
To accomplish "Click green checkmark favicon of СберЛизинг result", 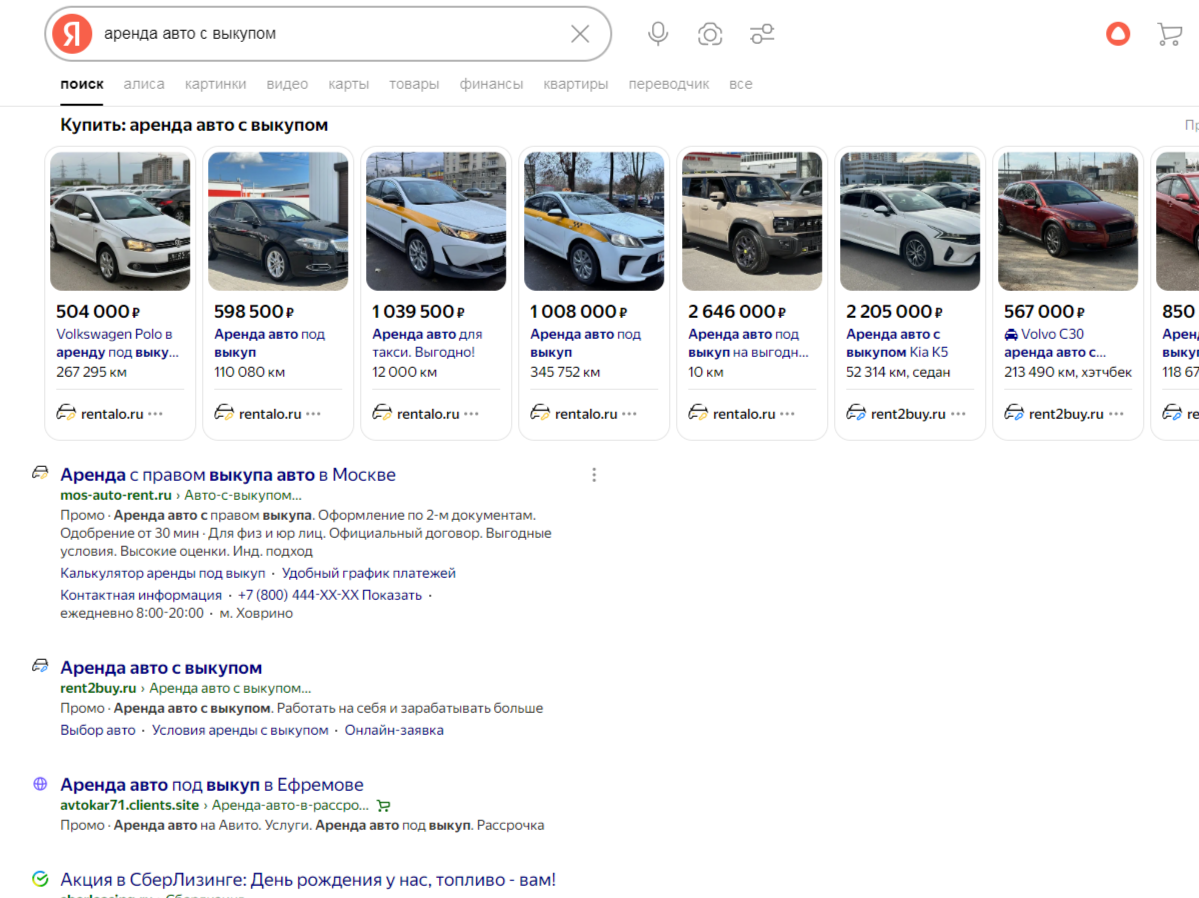I will pyautogui.click(x=41, y=879).
